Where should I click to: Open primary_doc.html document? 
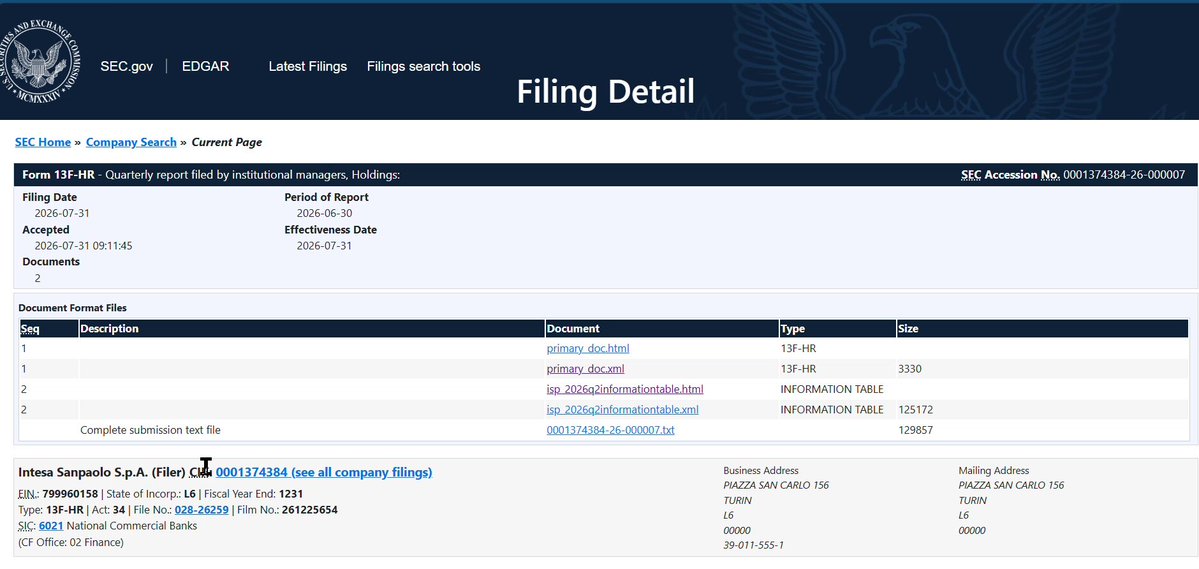[588, 349]
